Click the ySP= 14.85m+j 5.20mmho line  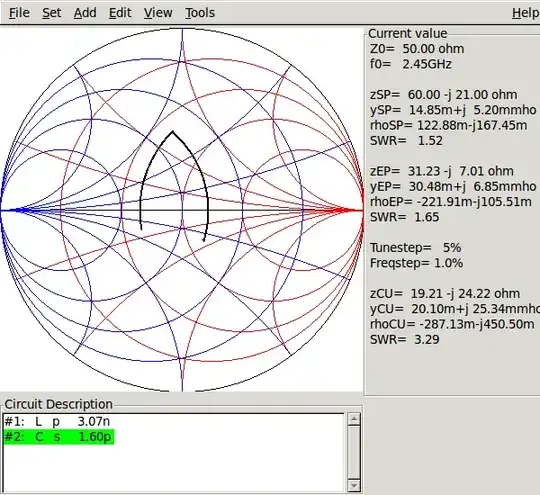[x=453, y=110]
